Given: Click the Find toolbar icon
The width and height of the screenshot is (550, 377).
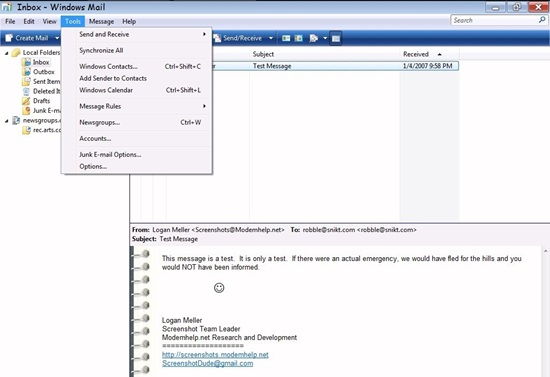Looking at the screenshot, I should coord(314,38).
